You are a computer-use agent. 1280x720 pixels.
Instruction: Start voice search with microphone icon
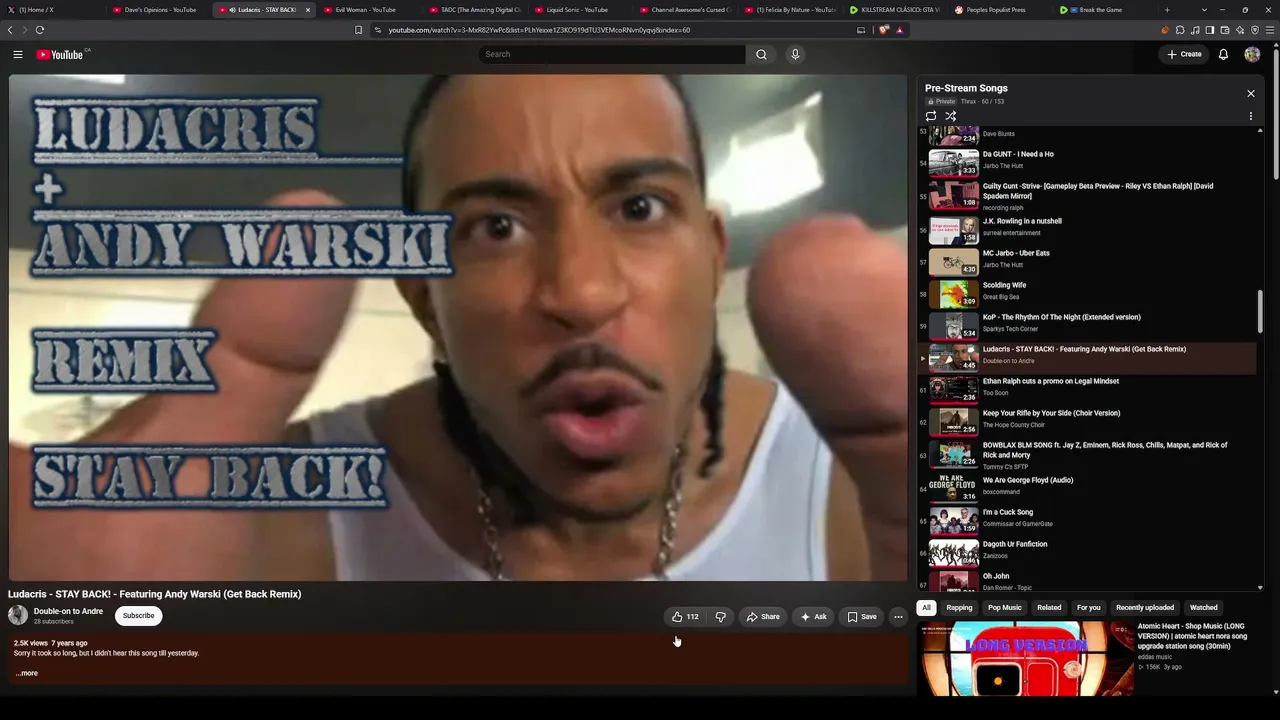pyautogui.click(x=795, y=54)
